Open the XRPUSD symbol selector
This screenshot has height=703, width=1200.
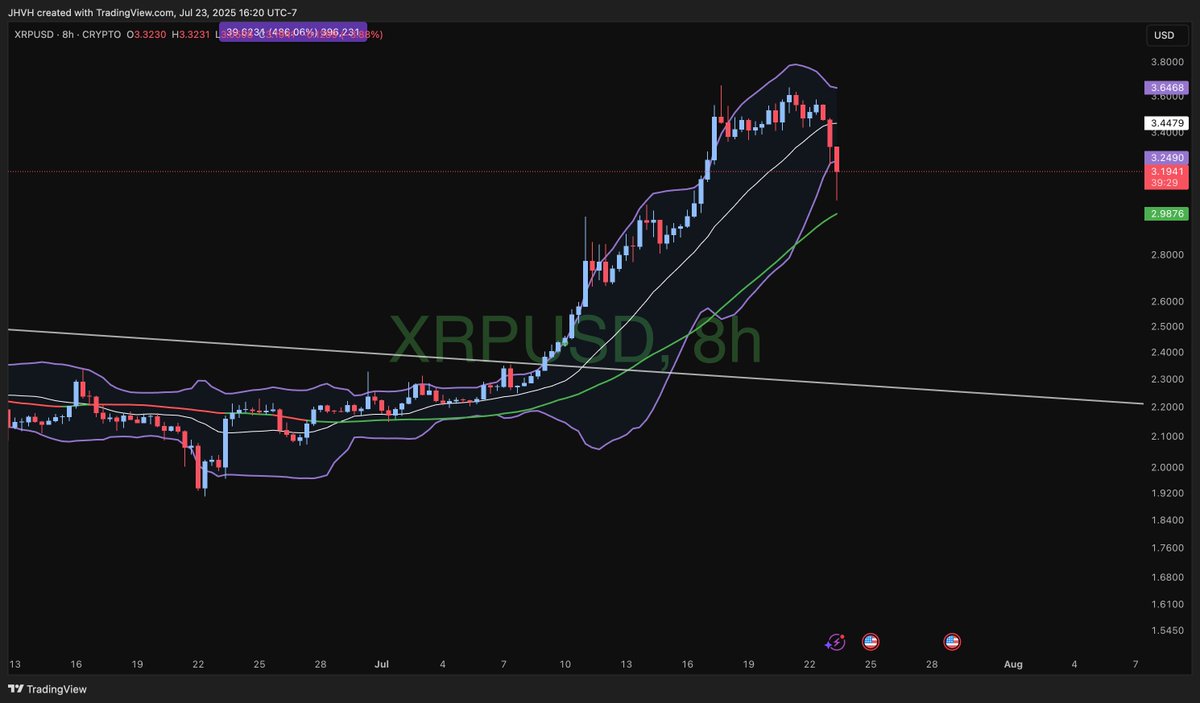pos(33,33)
